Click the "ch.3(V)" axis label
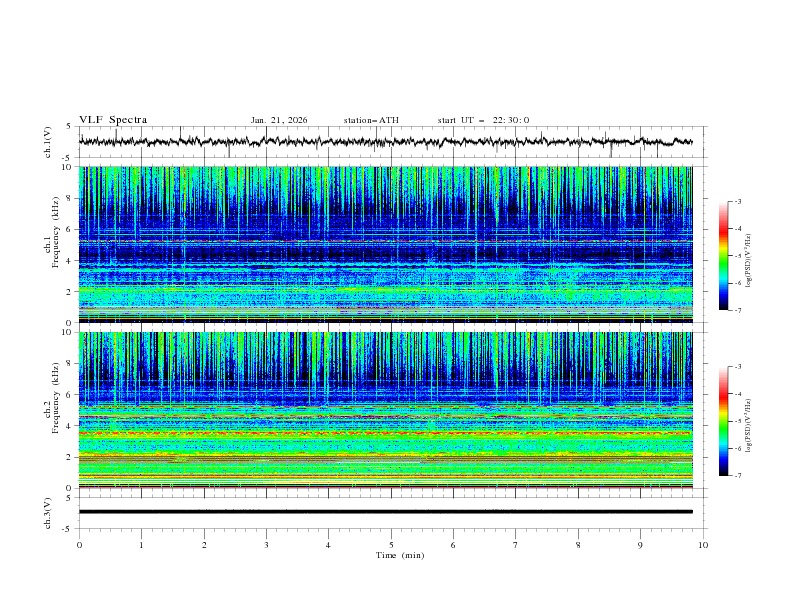The width and height of the screenshot is (792, 612). [48, 513]
